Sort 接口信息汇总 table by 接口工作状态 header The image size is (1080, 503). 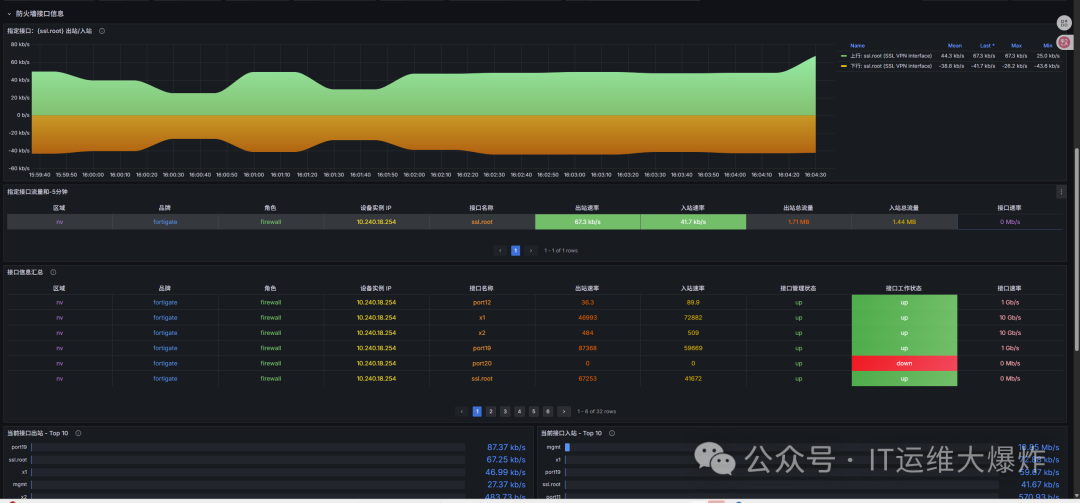pos(904,288)
